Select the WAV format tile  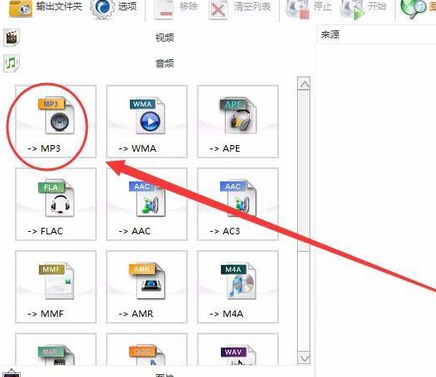point(238,349)
